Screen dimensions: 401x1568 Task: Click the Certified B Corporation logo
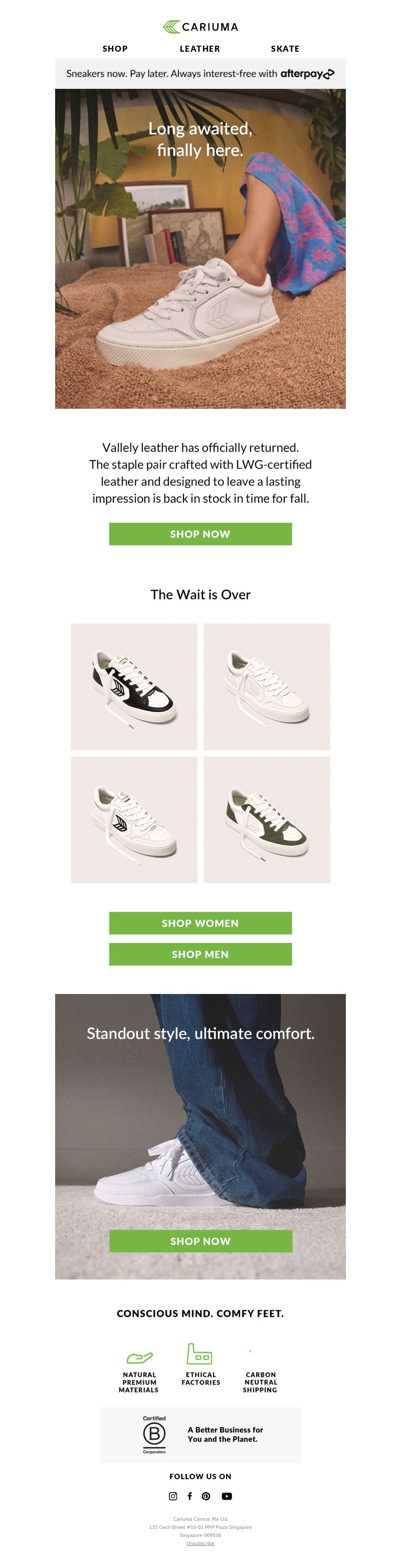click(154, 1435)
